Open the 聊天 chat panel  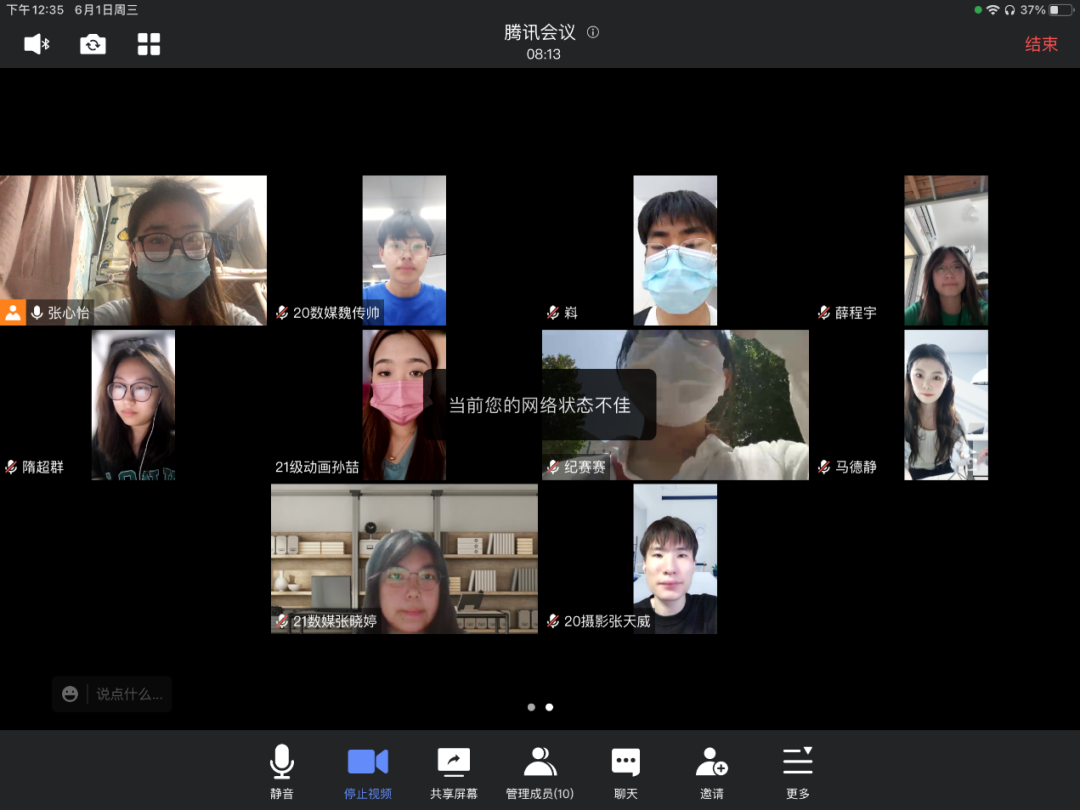pyautogui.click(x=626, y=772)
